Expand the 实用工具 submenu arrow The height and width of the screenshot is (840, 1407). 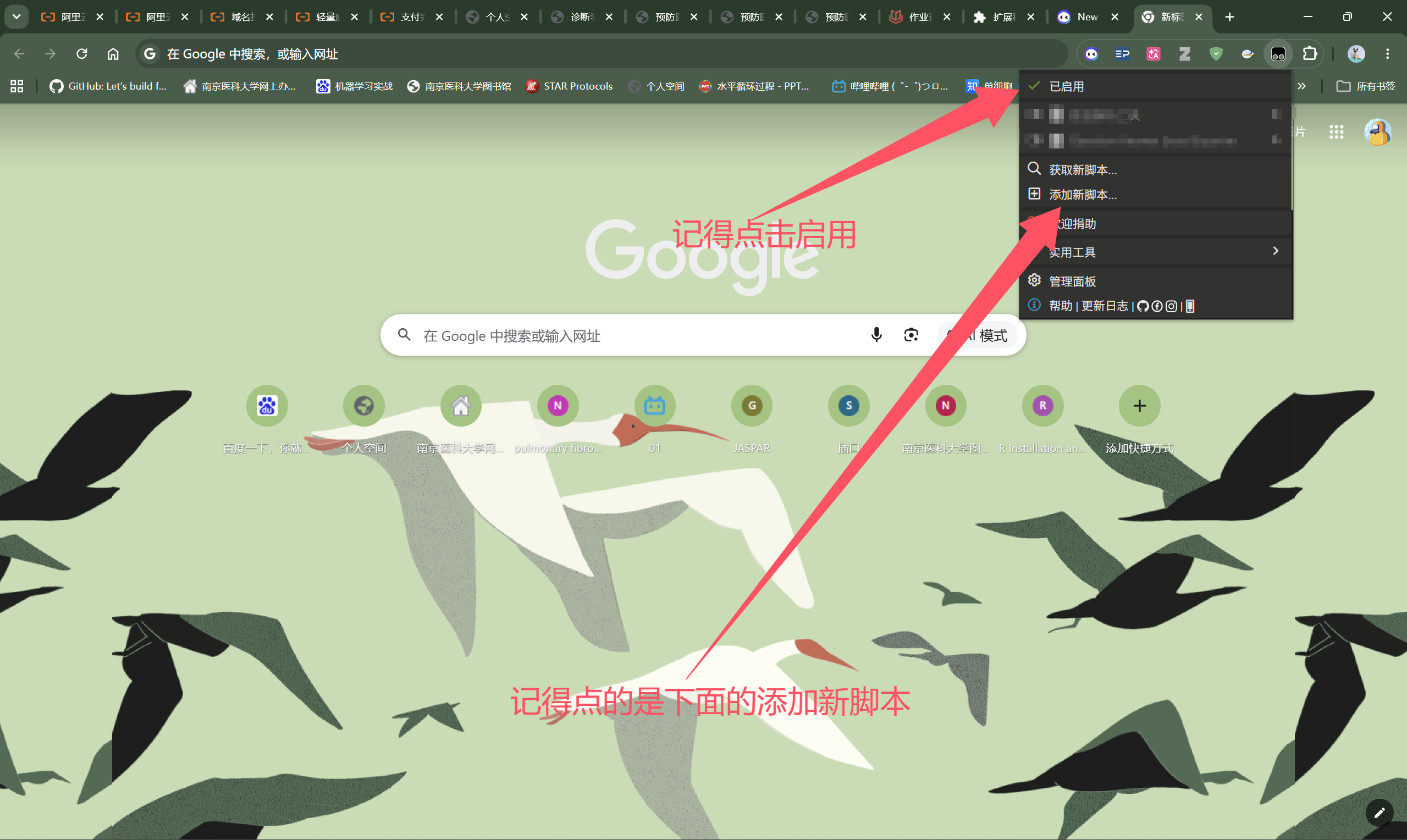point(1275,251)
